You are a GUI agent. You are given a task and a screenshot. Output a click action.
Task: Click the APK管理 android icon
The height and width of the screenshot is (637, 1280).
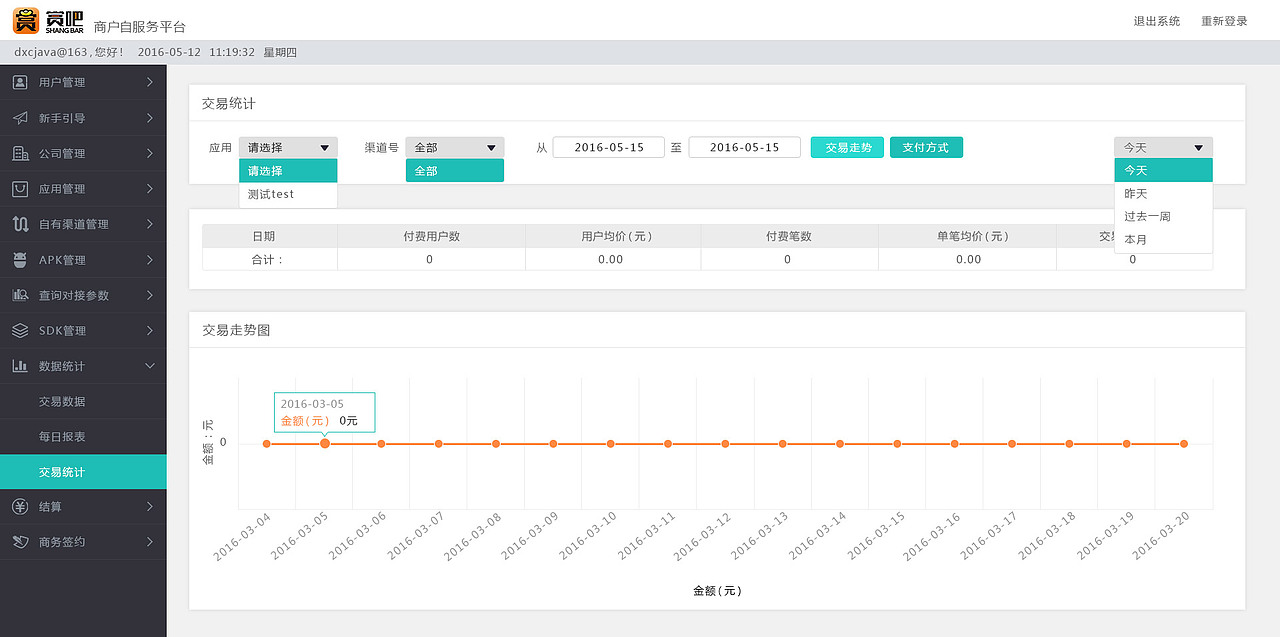(x=20, y=260)
